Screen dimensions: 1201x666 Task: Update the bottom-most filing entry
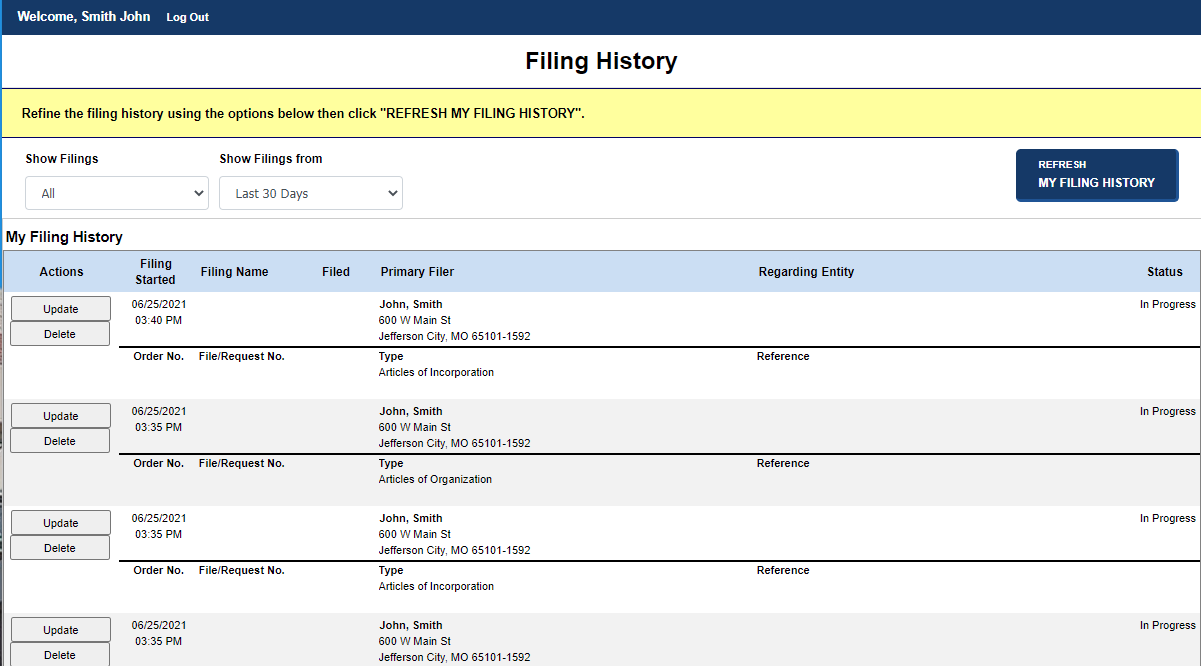(60, 629)
